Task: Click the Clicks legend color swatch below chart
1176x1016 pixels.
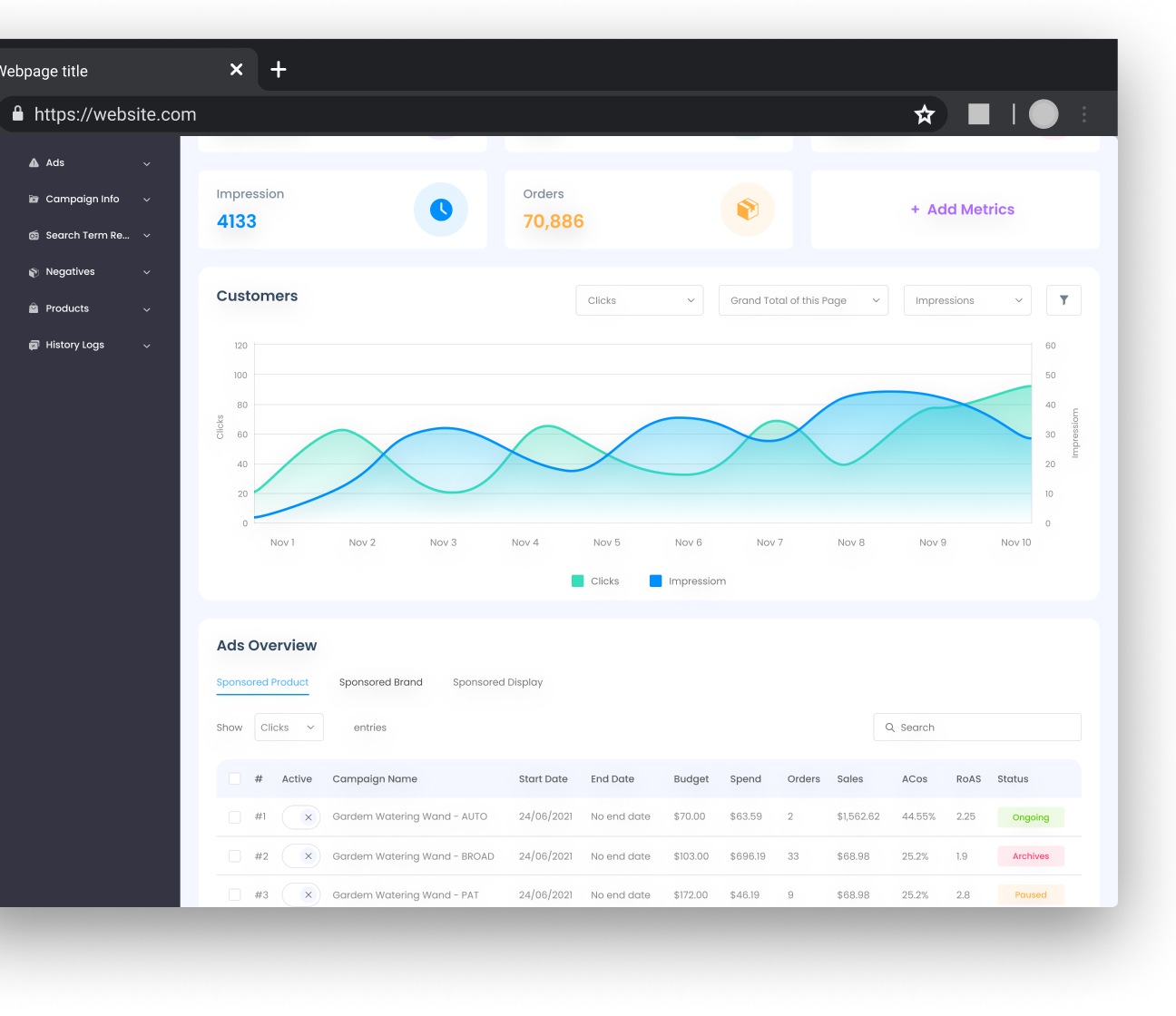Action: pos(577,580)
